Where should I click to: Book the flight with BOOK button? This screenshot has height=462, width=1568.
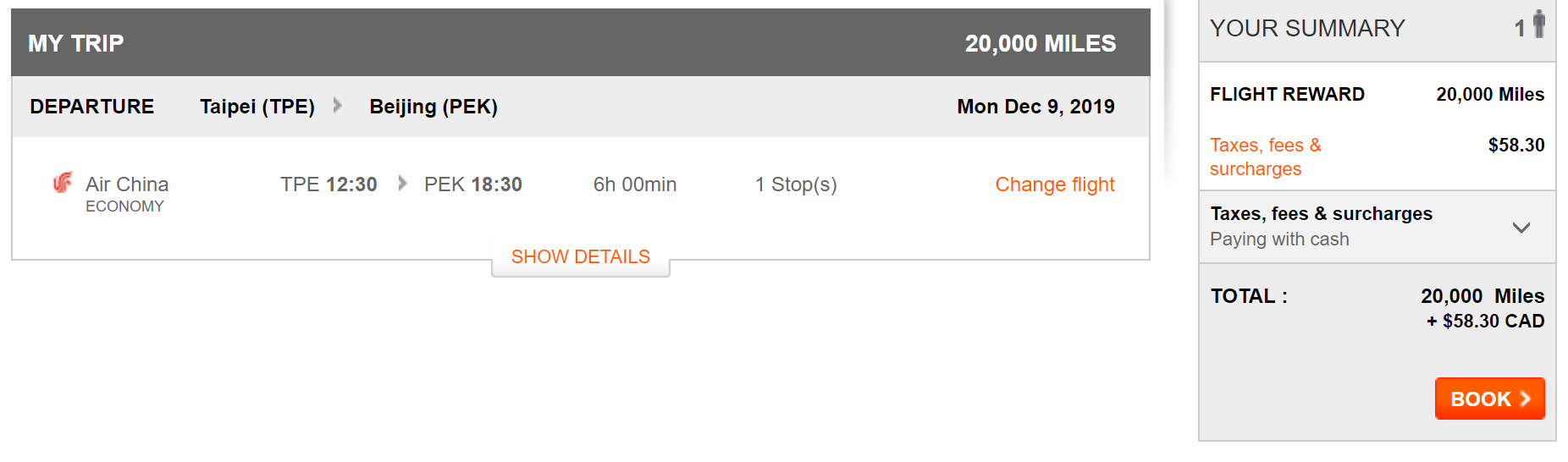pyautogui.click(x=1490, y=399)
